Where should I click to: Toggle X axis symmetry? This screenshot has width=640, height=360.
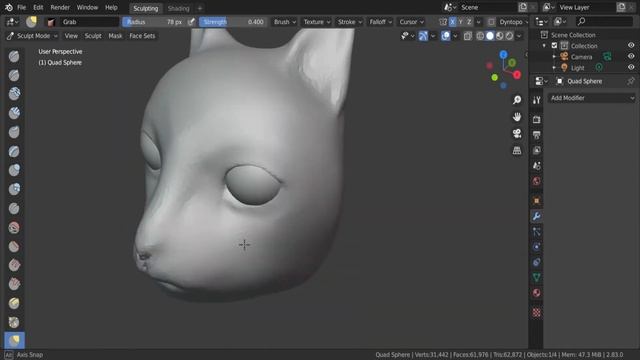pyautogui.click(x=452, y=22)
